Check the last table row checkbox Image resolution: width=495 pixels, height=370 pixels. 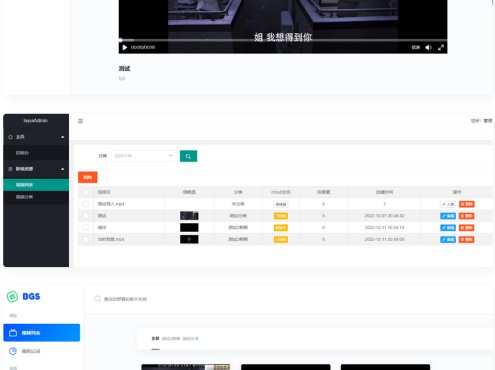pos(86,239)
